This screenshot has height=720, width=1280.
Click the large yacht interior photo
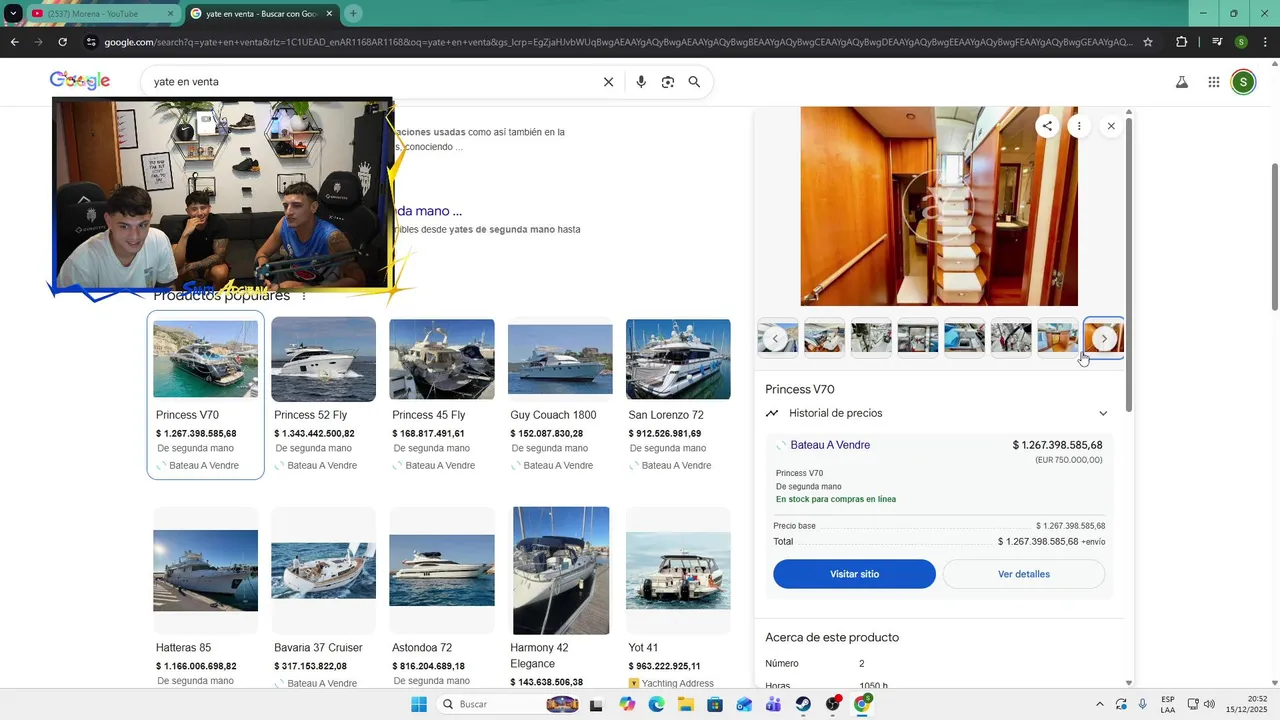point(939,206)
